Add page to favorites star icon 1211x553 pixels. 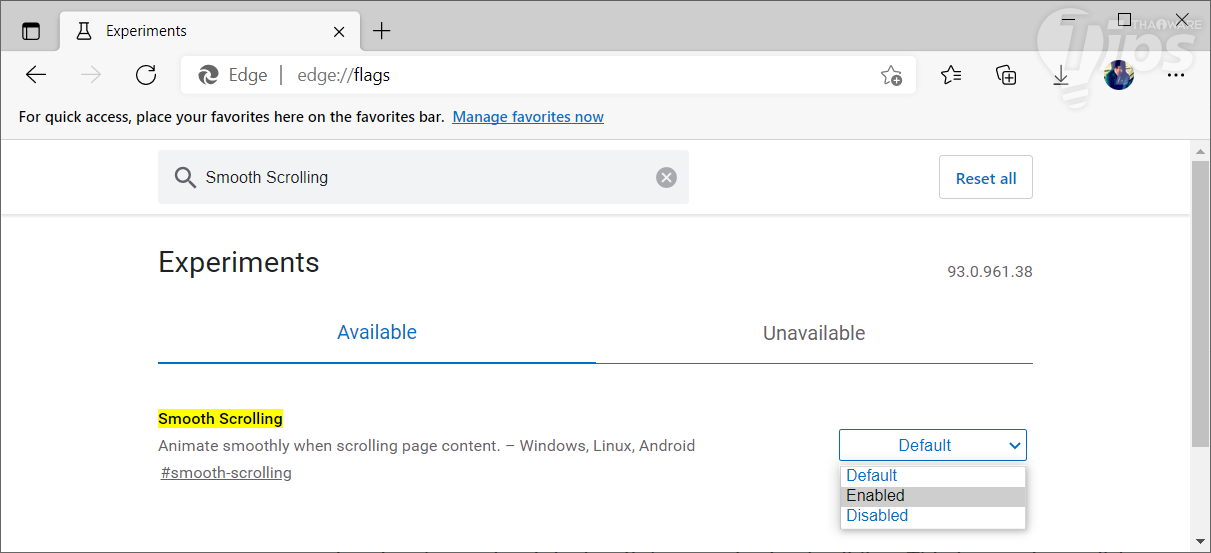pyautogui.click(x=891, y=75)
